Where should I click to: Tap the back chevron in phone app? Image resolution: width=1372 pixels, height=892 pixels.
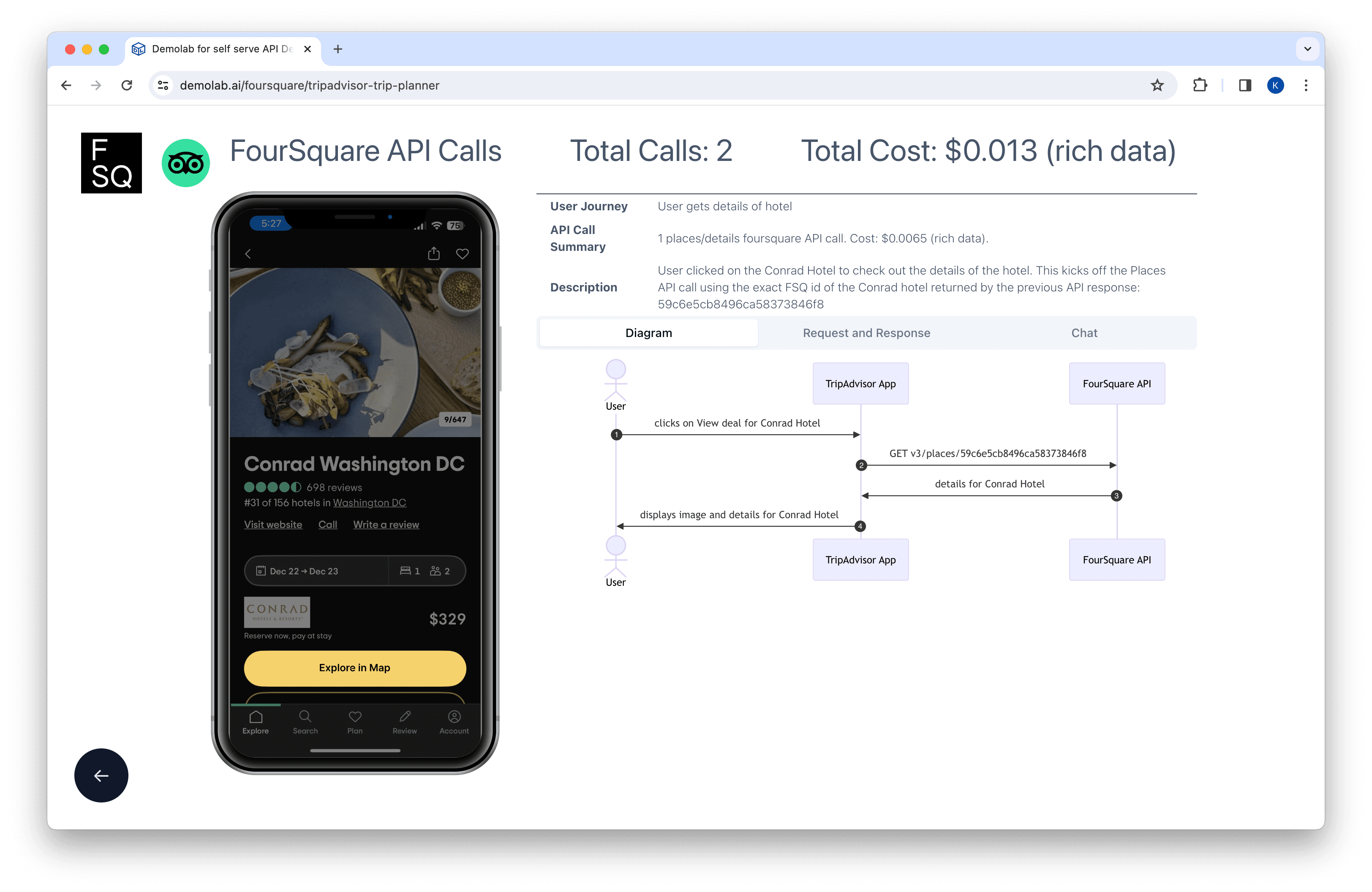248,253
